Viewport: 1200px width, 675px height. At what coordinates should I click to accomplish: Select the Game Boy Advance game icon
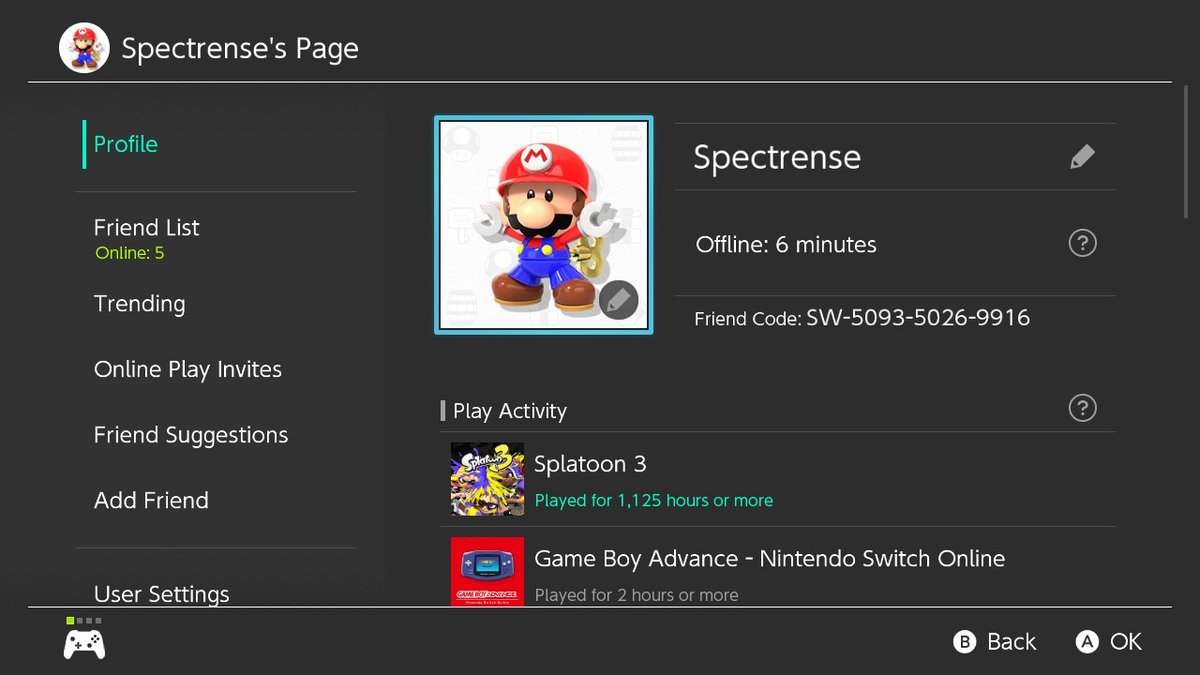click(x=487, y=571)
